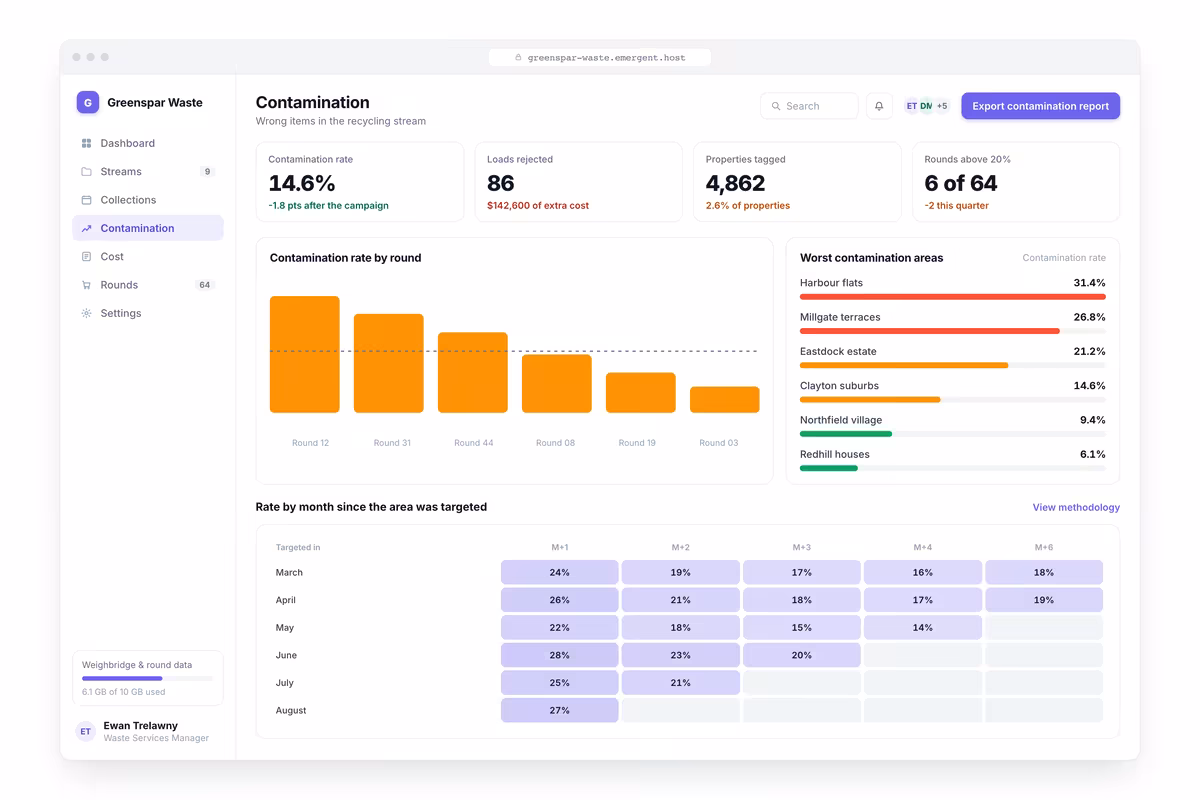Click the Properties tagged 4,862 card

tap(797, 182)
